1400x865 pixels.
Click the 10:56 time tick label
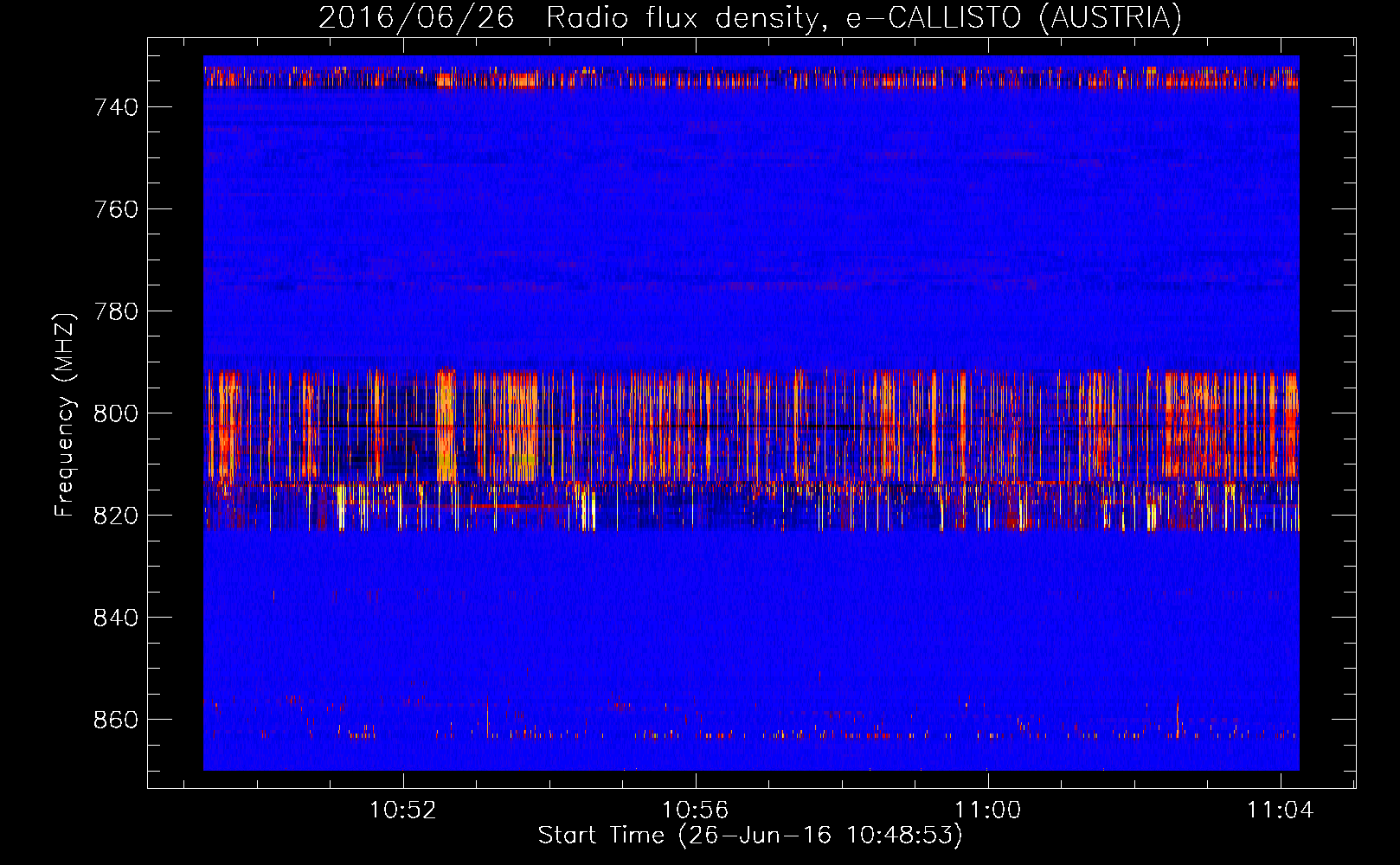point(695,811)
